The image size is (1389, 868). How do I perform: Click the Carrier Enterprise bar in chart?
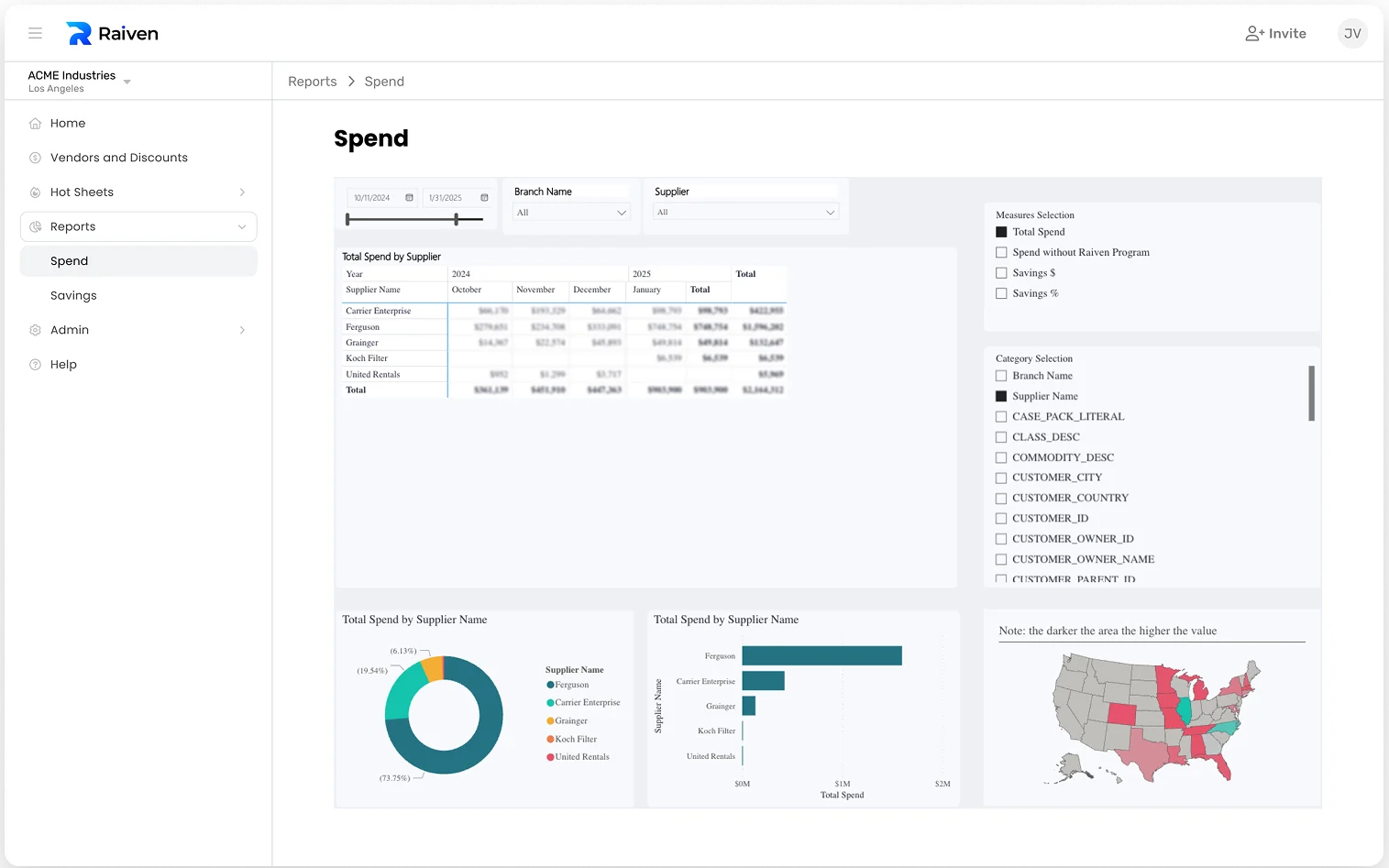[764, 681]
